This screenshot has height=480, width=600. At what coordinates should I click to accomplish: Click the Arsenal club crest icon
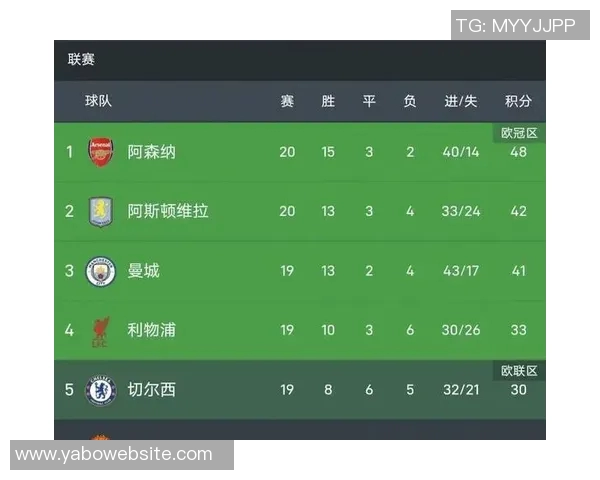[101, 152]
